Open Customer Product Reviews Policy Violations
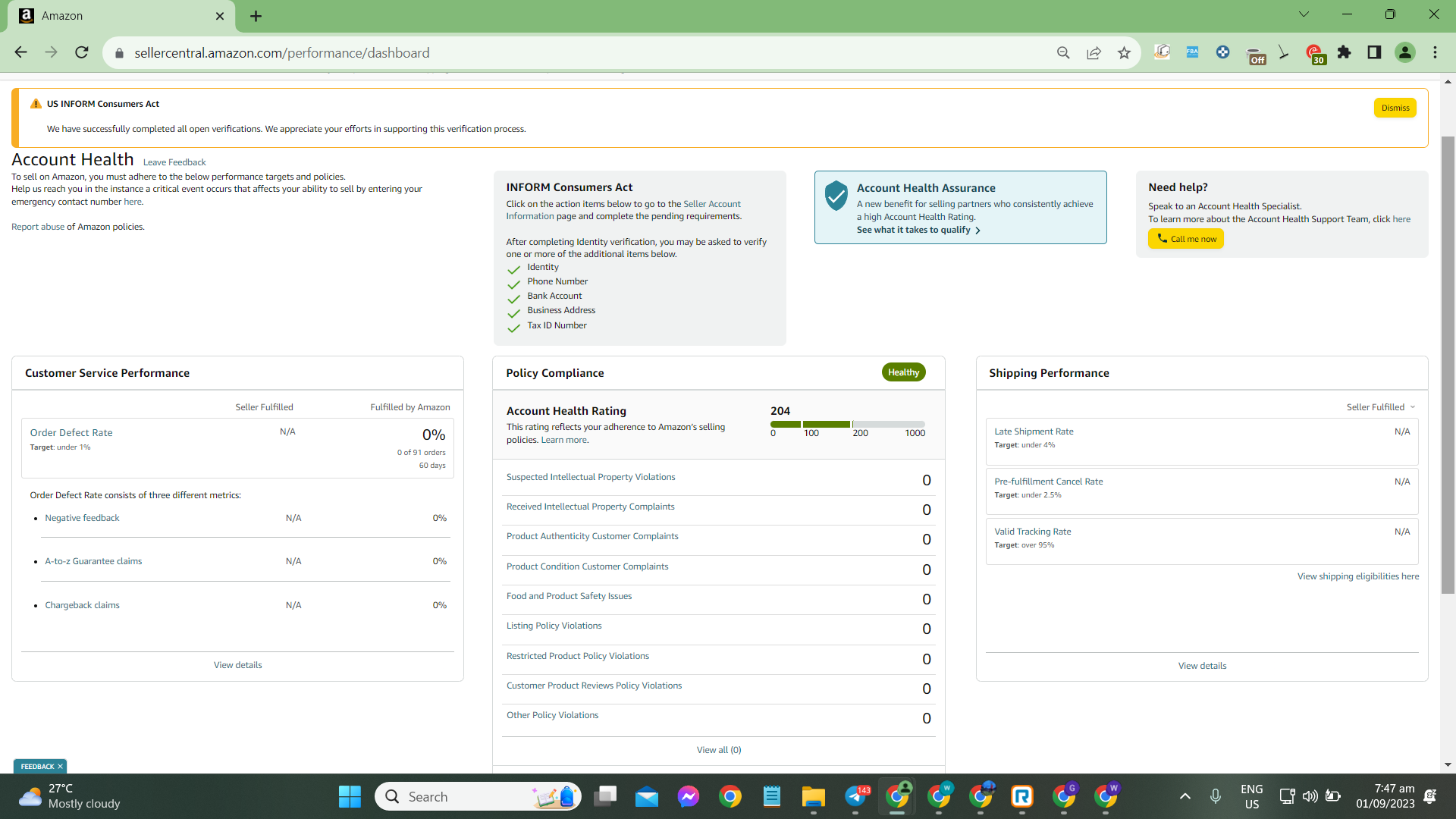 tap(594, 686)
